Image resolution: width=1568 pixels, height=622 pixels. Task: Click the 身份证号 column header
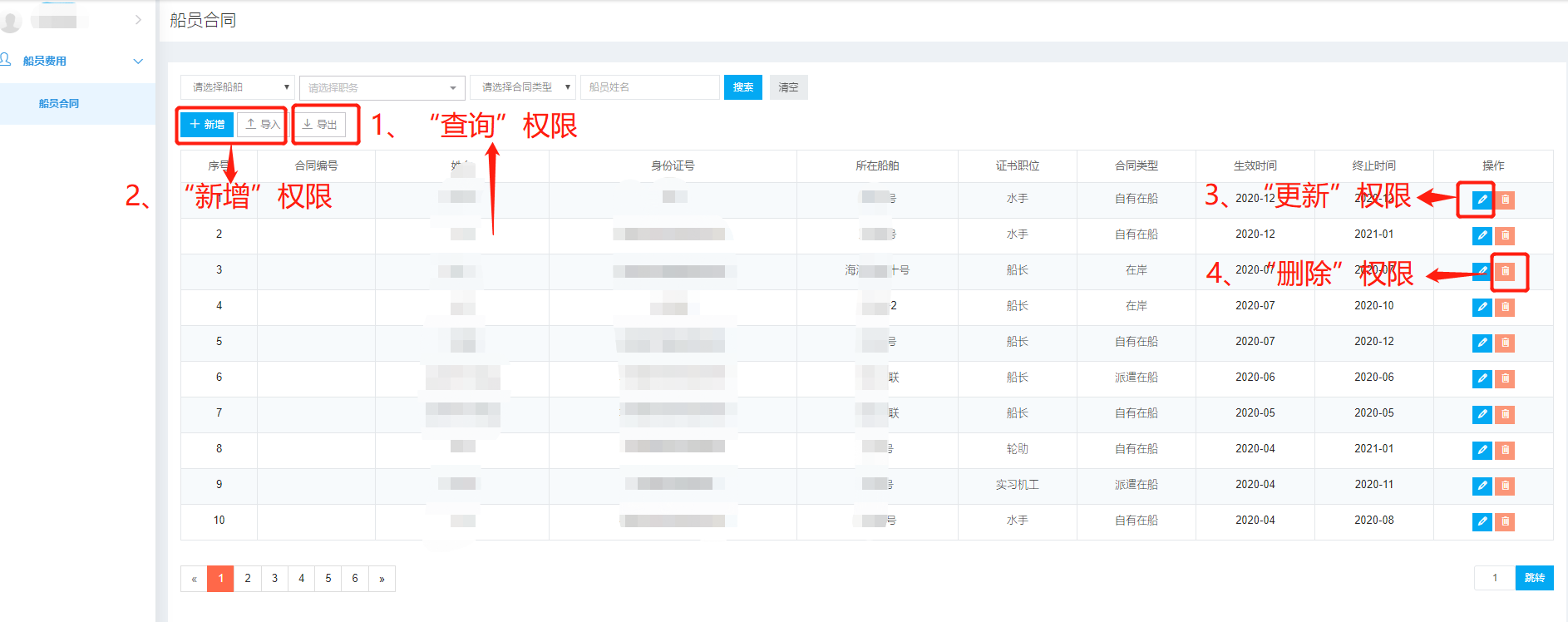point(673,165)
